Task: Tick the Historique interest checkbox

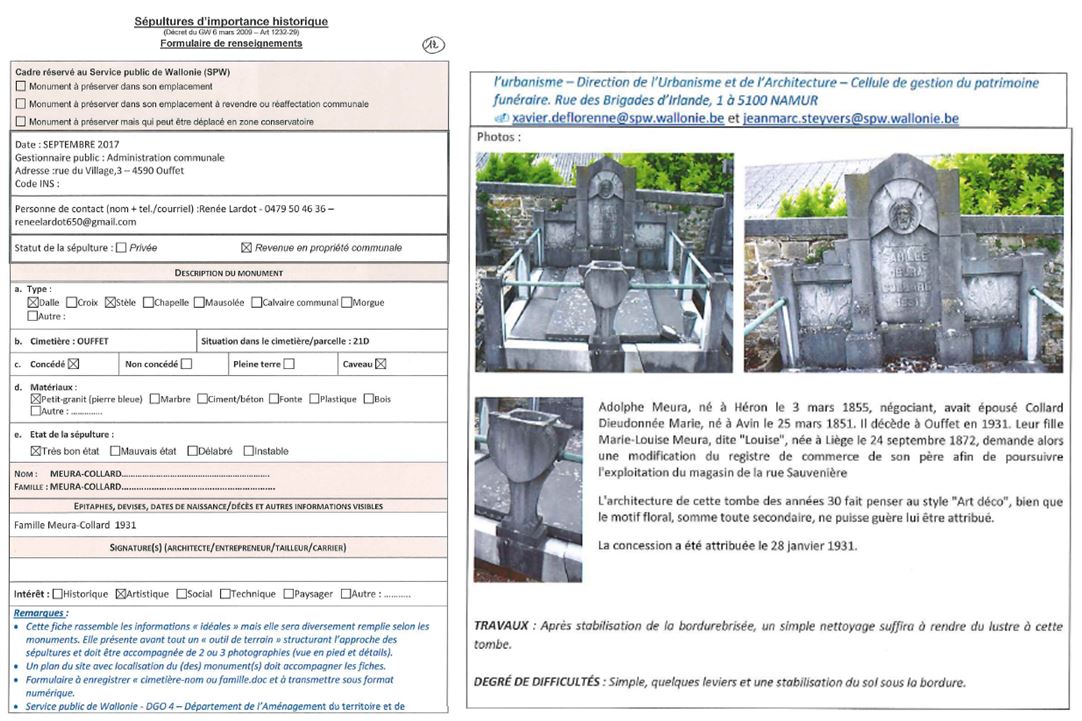Action: pos(57,594)
